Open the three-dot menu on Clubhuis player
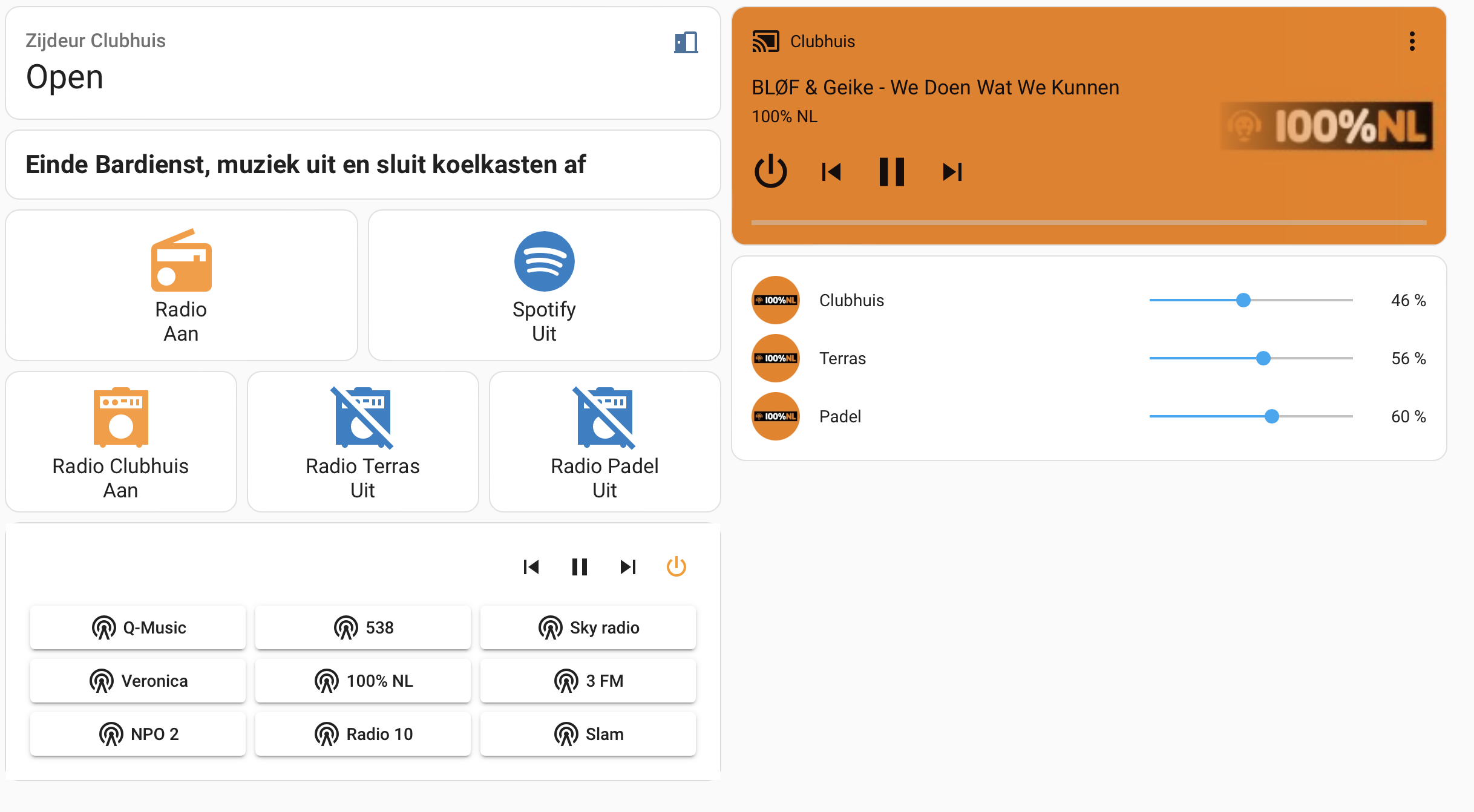The image size is (1474, 812). (x=1412, y=41)
